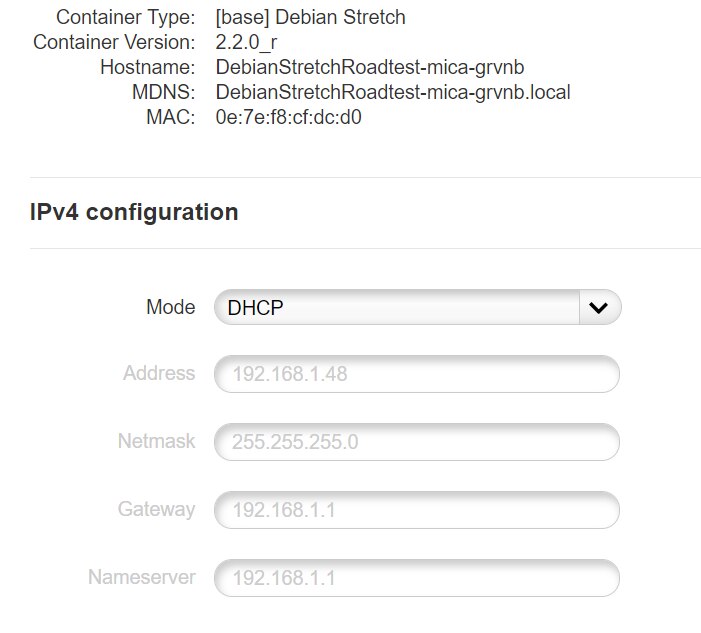Click the Netmask field label

(x=156, y=441)
